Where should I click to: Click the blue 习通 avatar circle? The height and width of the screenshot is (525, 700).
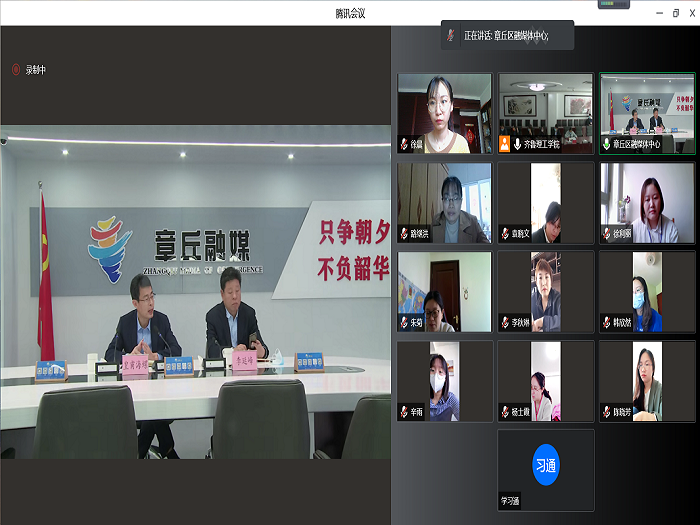pos(545,465)
